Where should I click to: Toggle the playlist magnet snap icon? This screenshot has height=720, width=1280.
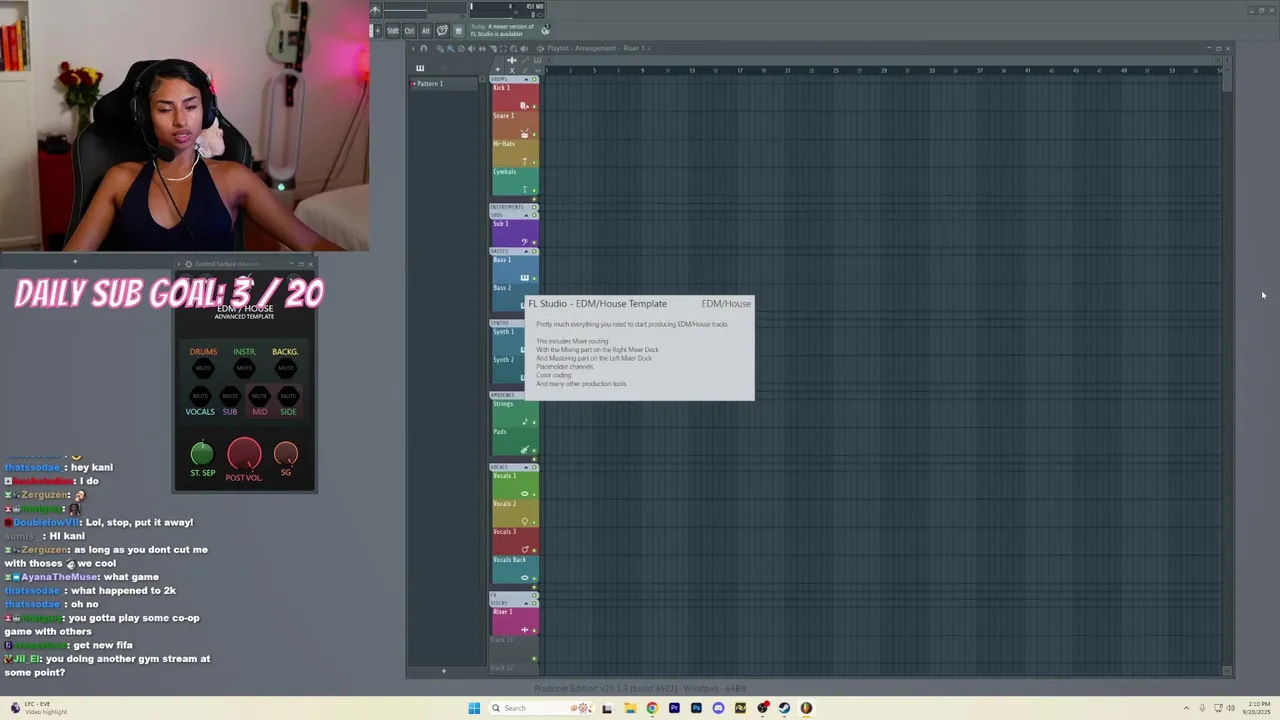424,48
